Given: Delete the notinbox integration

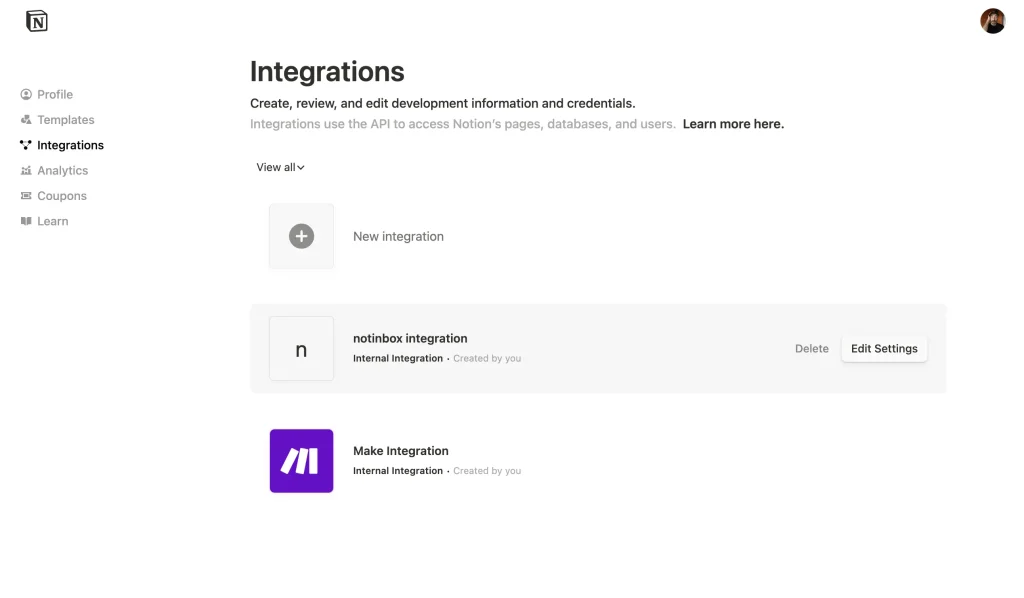Looking at the screenshot, I should (x=811, y=349).
